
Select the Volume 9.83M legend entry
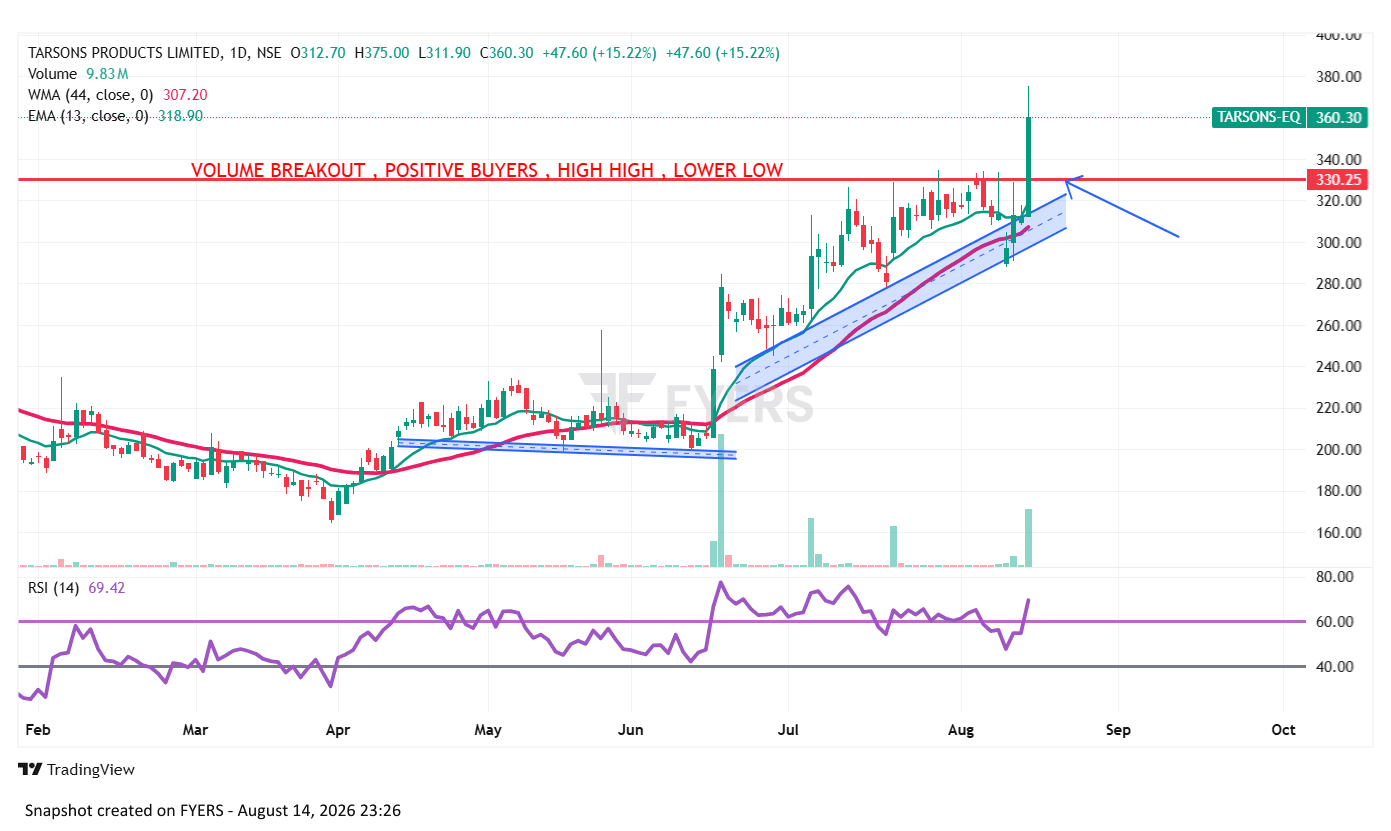click(x=78, y=74)
